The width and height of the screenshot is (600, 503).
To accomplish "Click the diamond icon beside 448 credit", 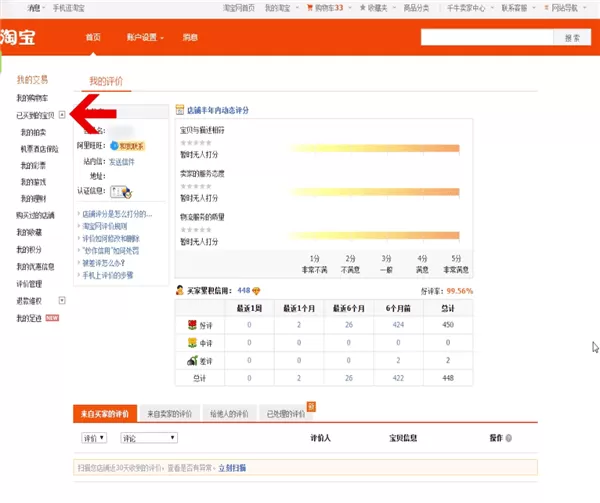I will [x=256, y=291].
